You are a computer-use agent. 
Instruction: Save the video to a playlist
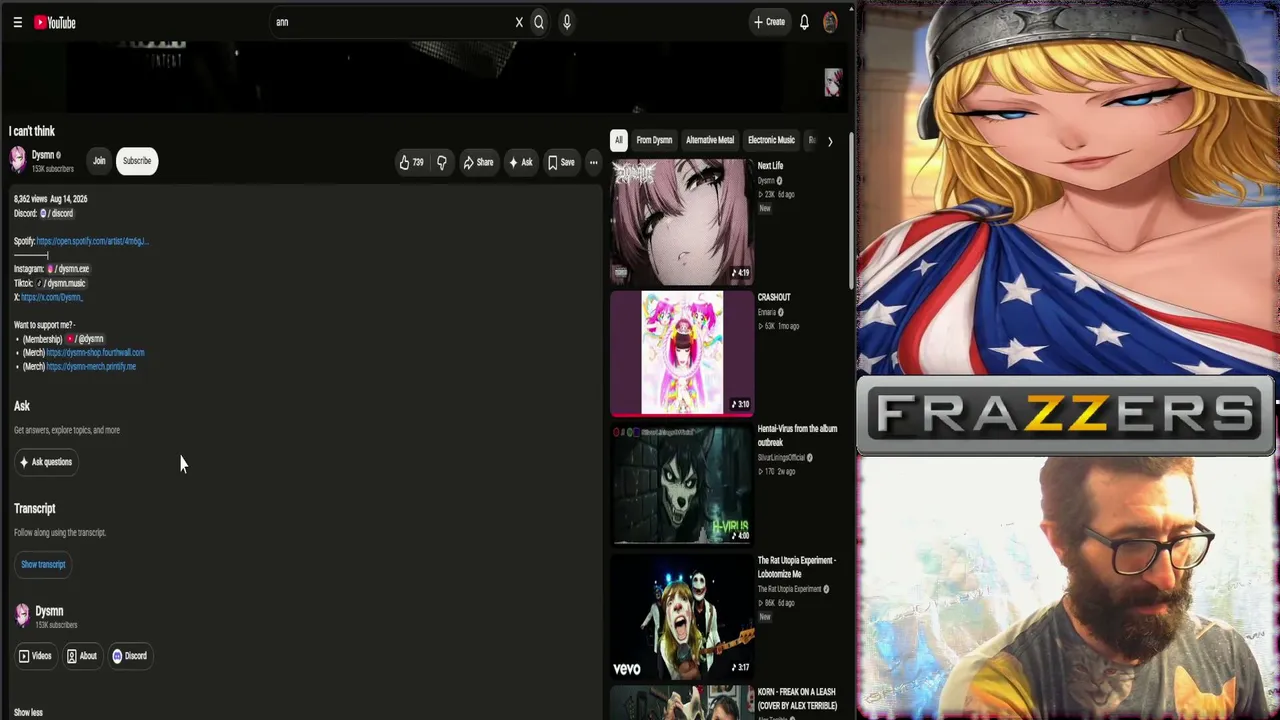click(561, 162)
